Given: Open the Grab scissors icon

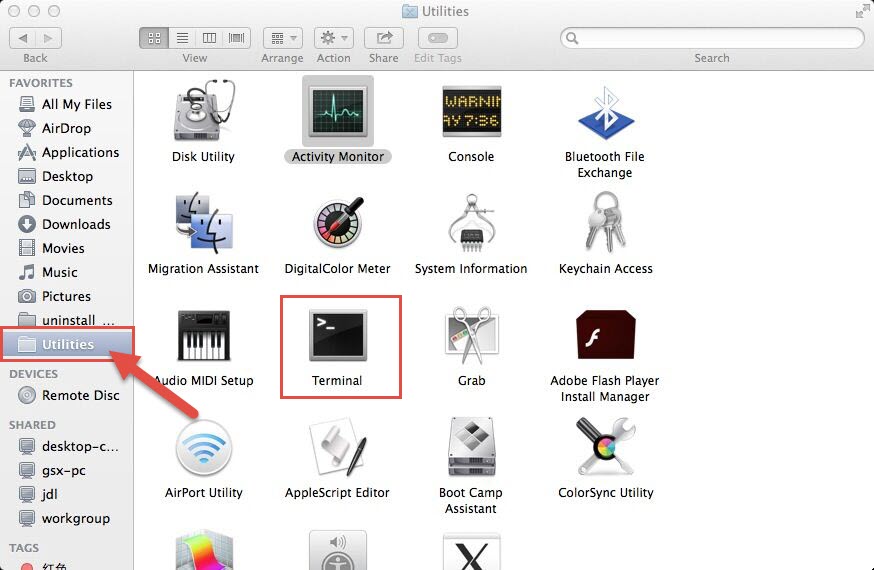Looking at the screenshot, I should [472, 335].
